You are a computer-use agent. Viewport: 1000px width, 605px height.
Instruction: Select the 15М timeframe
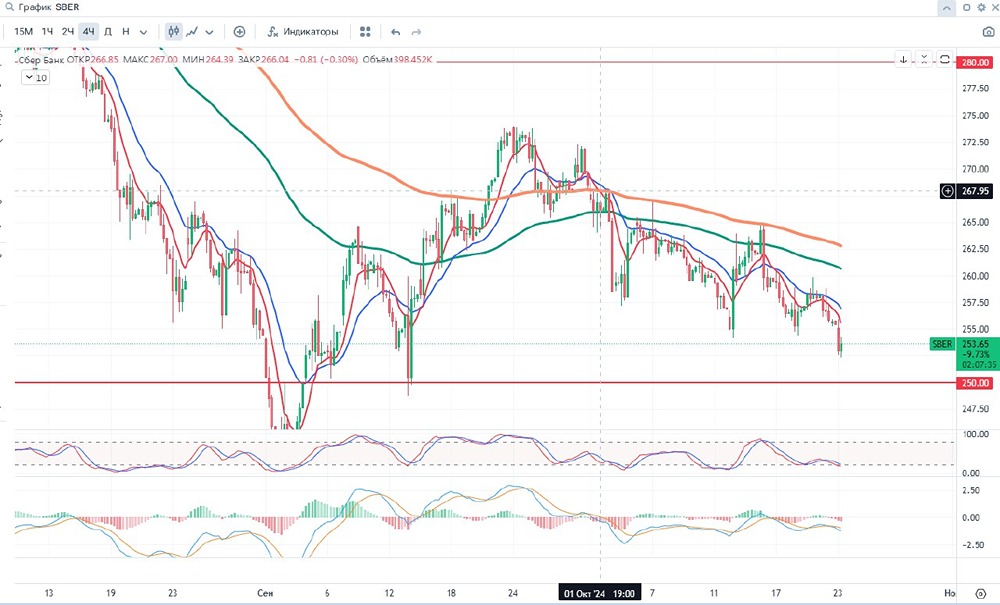(x=24, y=31)
